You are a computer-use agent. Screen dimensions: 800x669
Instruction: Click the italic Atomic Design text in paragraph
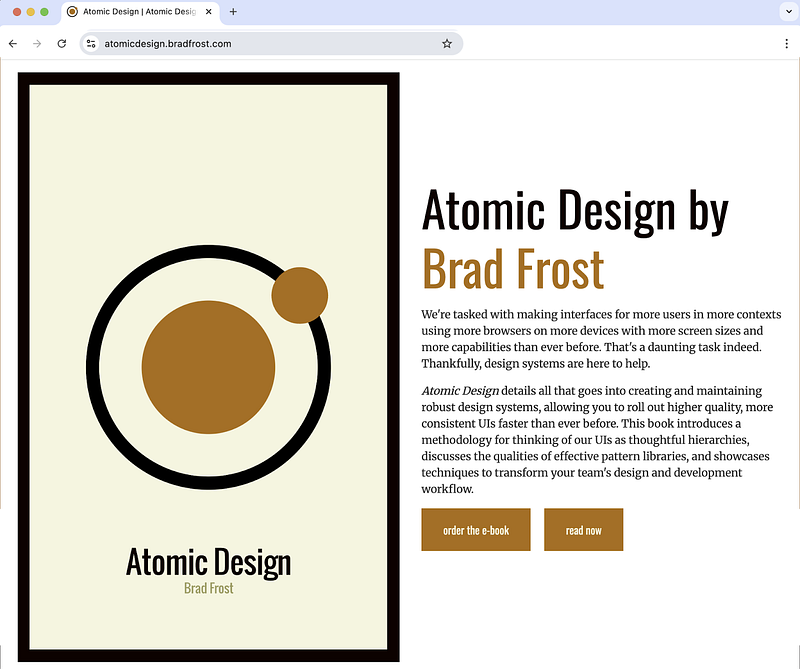pyautogui.click(x=460, y=391)
